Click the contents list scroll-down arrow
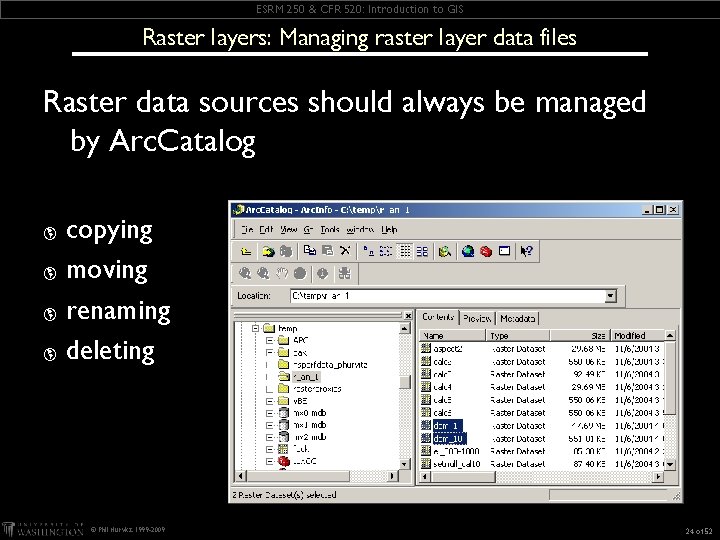 (670, 464)
